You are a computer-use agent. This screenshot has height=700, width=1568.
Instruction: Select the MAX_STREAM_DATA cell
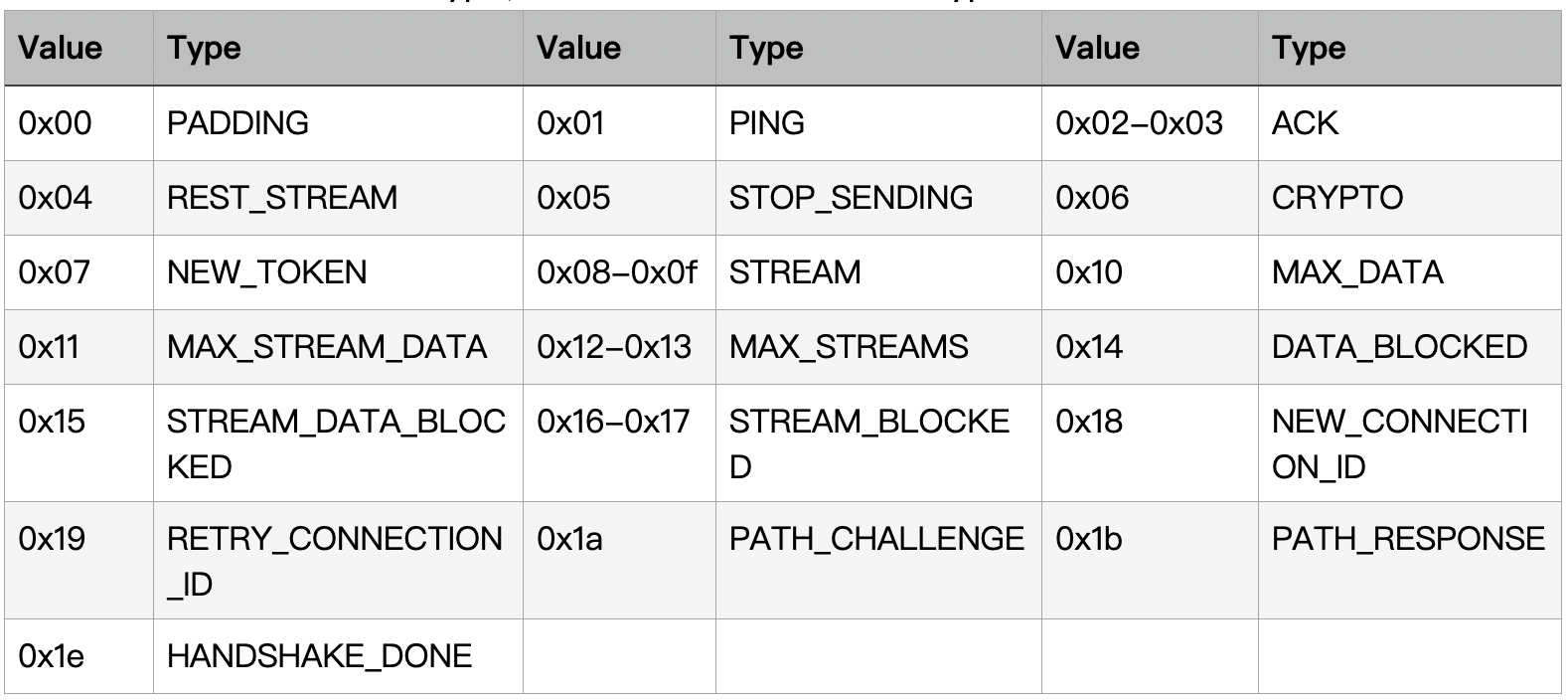pos(338,347)
